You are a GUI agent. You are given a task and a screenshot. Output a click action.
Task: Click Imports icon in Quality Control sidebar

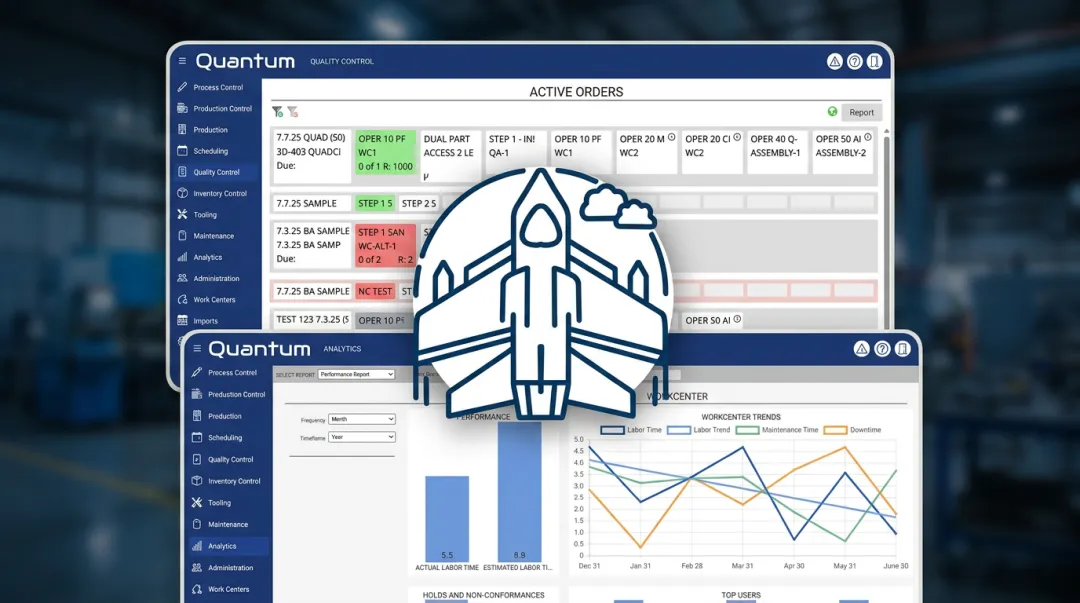point(182,320)
